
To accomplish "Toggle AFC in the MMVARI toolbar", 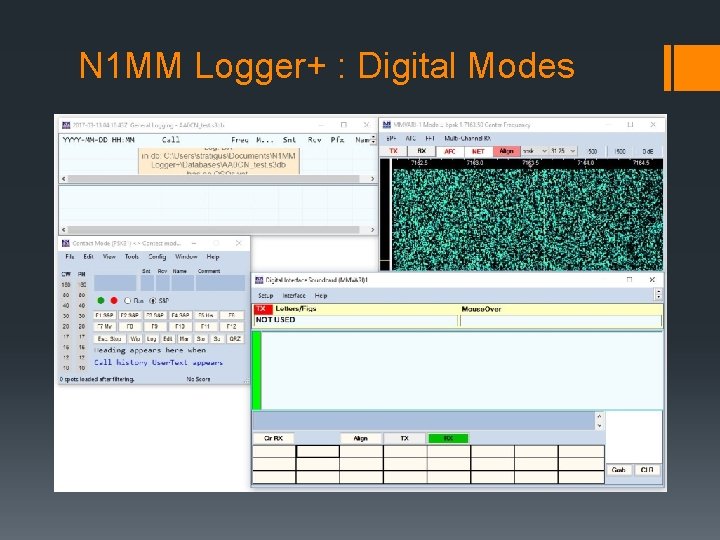I will pos(450,151).
